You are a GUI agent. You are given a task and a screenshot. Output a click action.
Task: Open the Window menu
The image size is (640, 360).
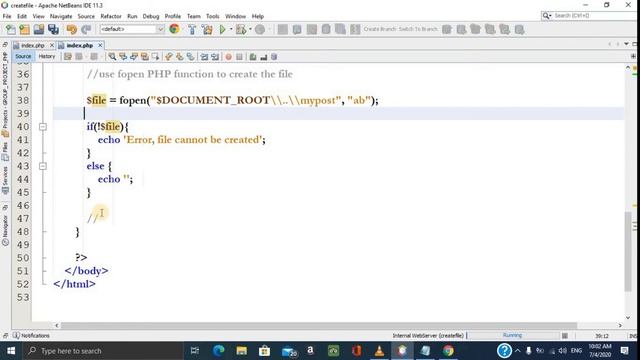point(235,16)
